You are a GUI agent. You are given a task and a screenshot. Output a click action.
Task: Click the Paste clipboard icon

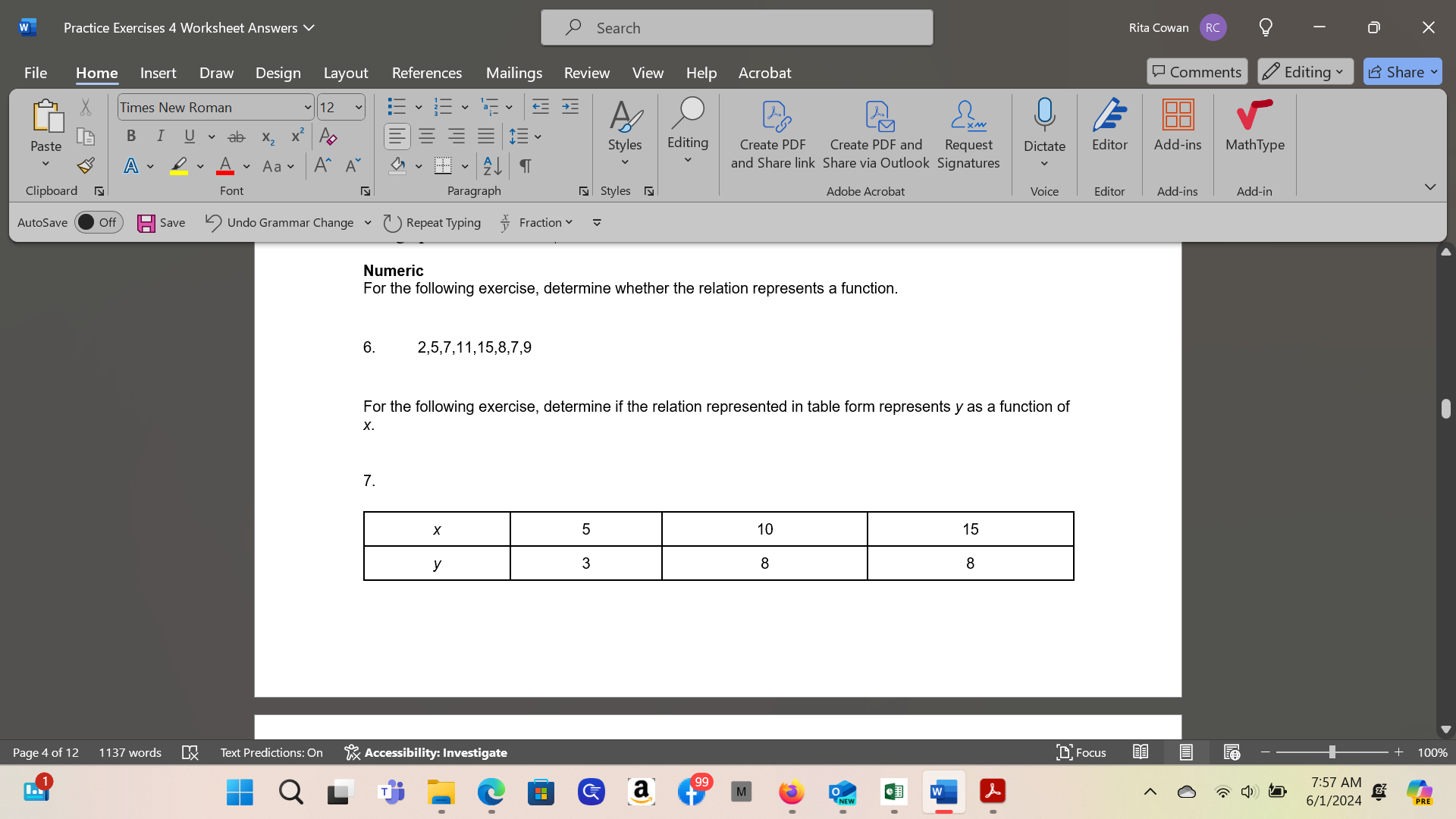(x=46, y=116)
